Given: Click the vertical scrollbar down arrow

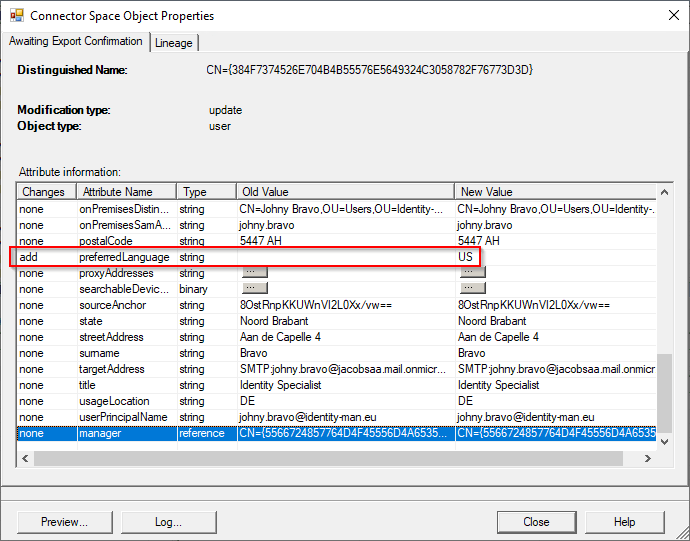Looking at the screenshot, I should tap(664, 440).
